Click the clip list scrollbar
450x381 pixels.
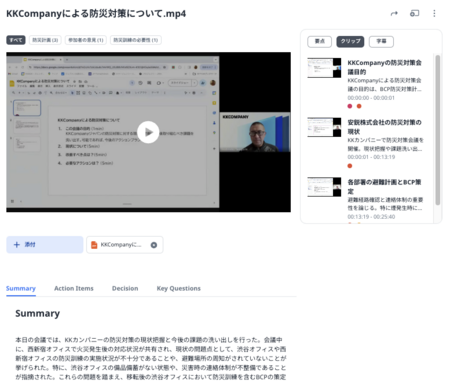438,130
